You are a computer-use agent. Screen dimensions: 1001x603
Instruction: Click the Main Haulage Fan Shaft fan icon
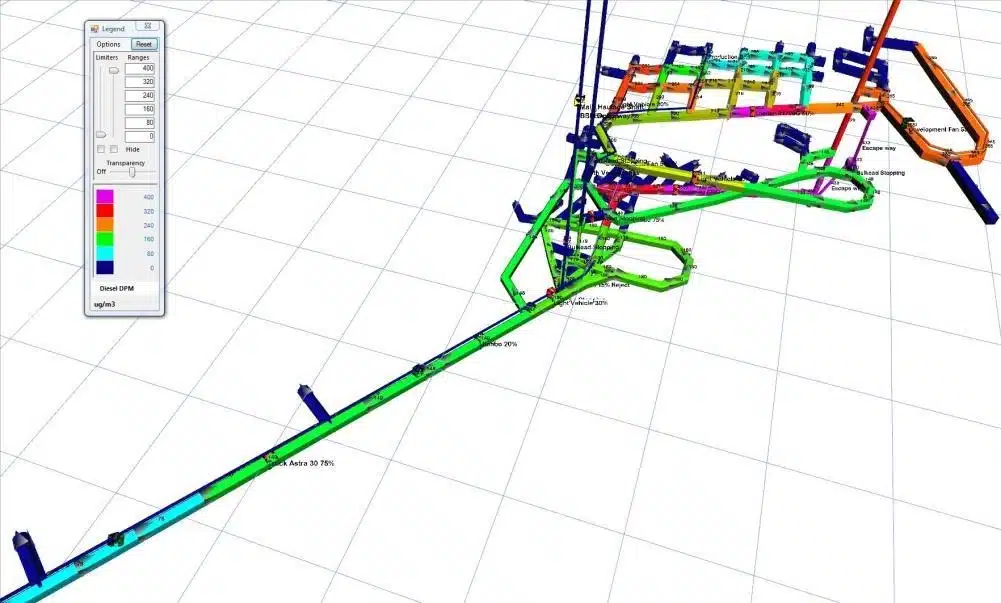pyautogui.click(x=577, y=100)
